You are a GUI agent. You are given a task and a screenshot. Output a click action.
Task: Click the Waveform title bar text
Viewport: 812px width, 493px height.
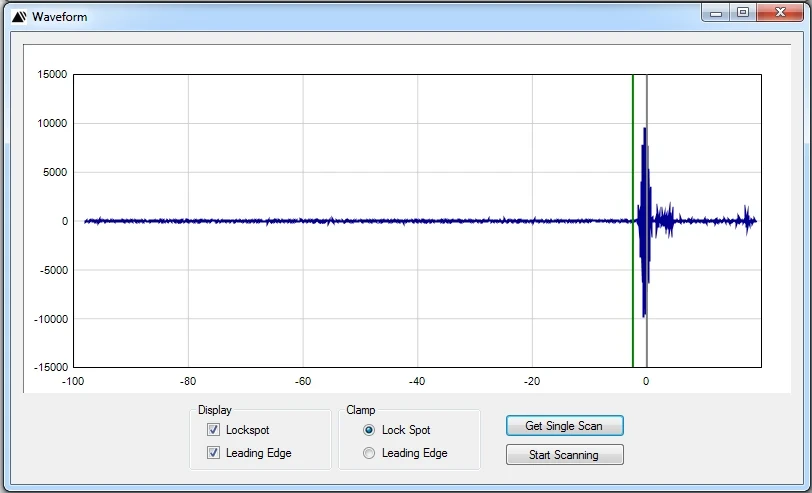point(59,17)
